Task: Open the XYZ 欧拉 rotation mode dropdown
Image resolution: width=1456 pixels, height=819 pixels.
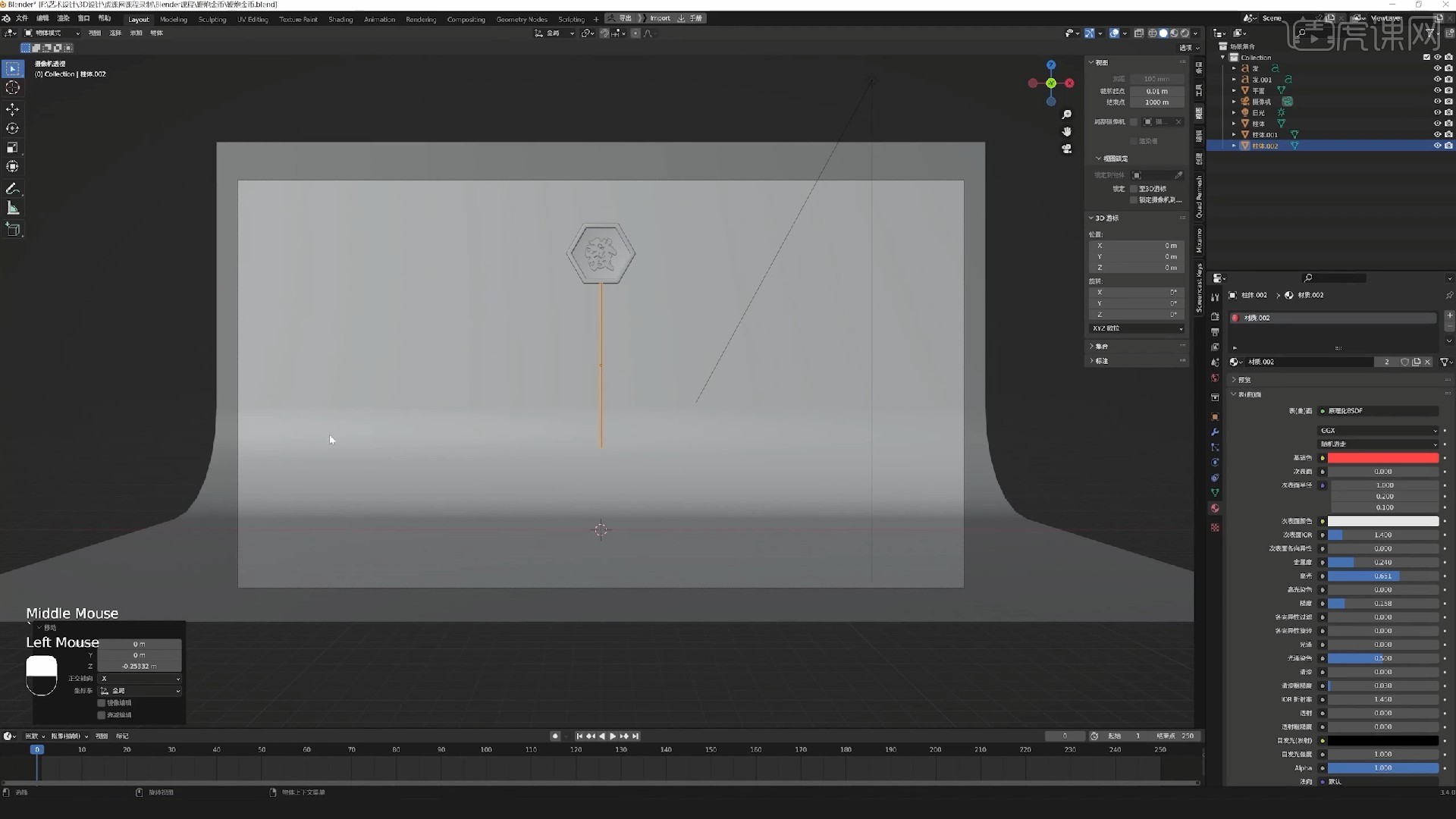Action: [x=1137, y=328]
